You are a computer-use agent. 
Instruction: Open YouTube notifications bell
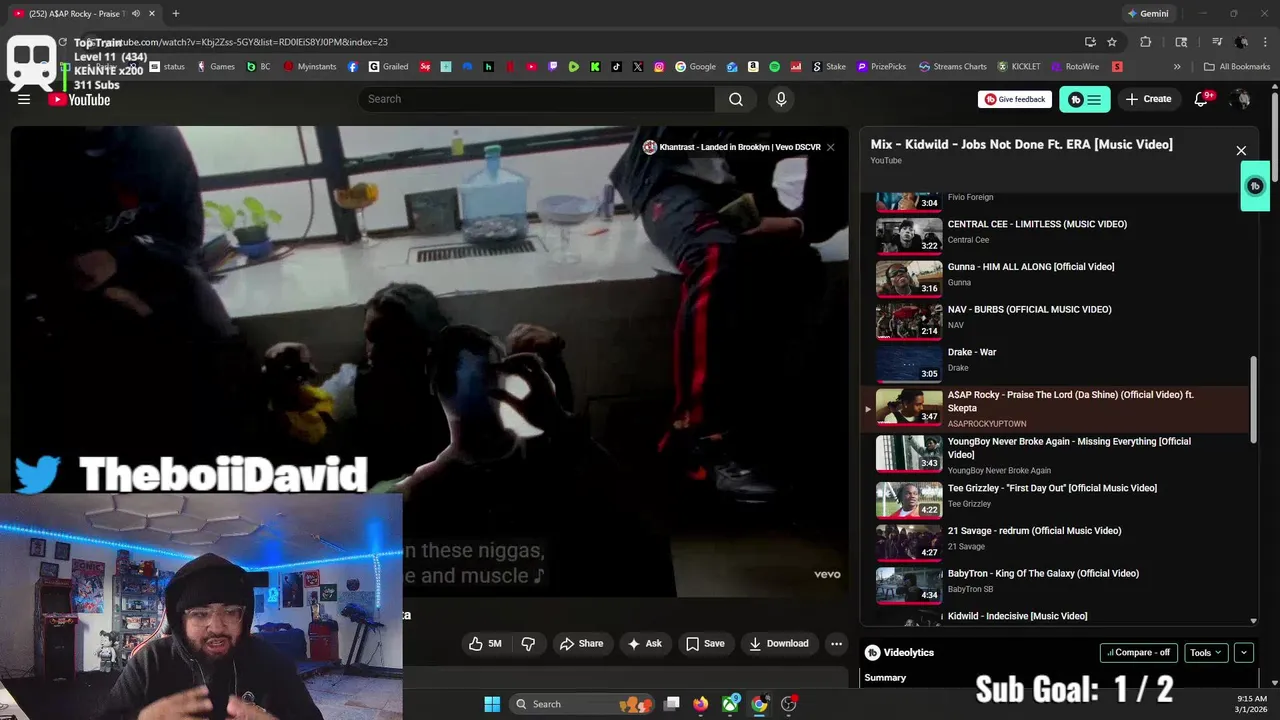point(1201,99)
